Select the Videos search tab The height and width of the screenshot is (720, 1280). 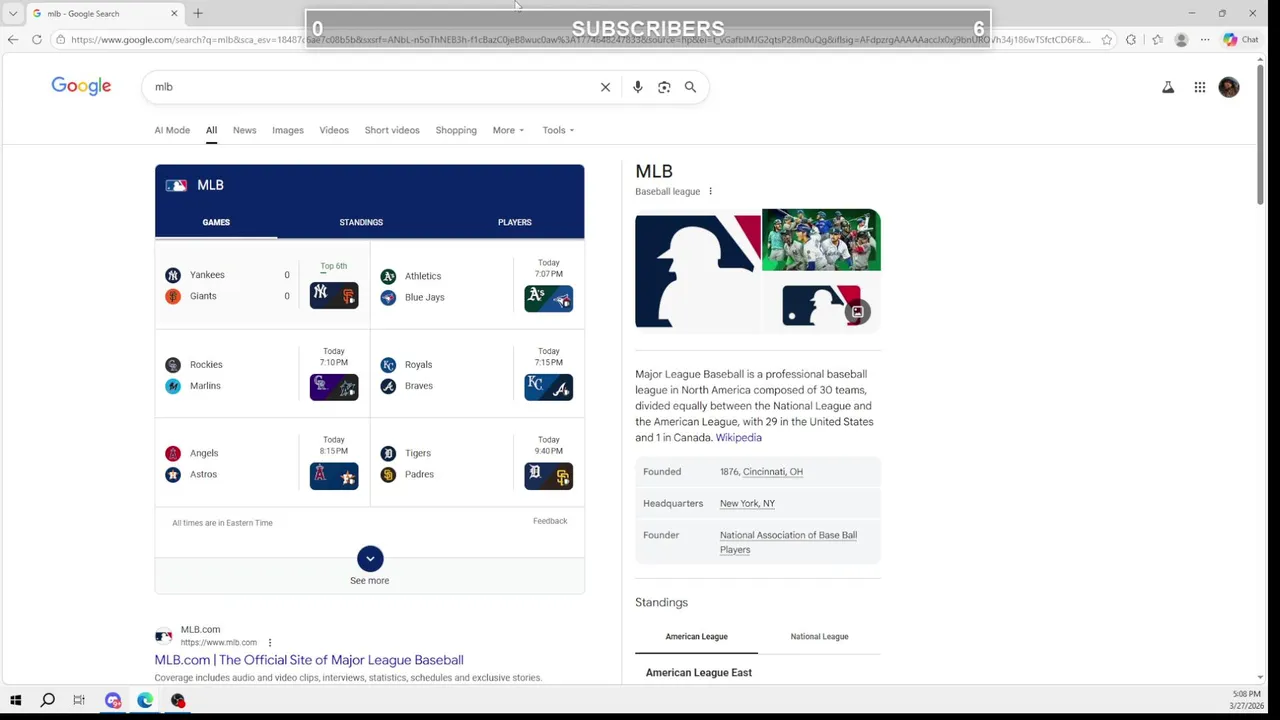click(334, 130)
